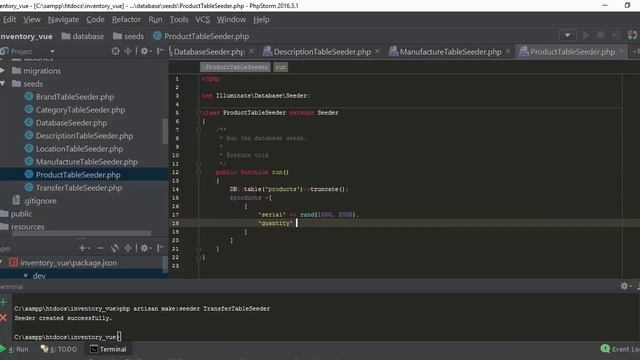Image resolution: width=640 pixels, height=360 pixels.
Task: Open the Help menu
Action: tap(261, 19)
